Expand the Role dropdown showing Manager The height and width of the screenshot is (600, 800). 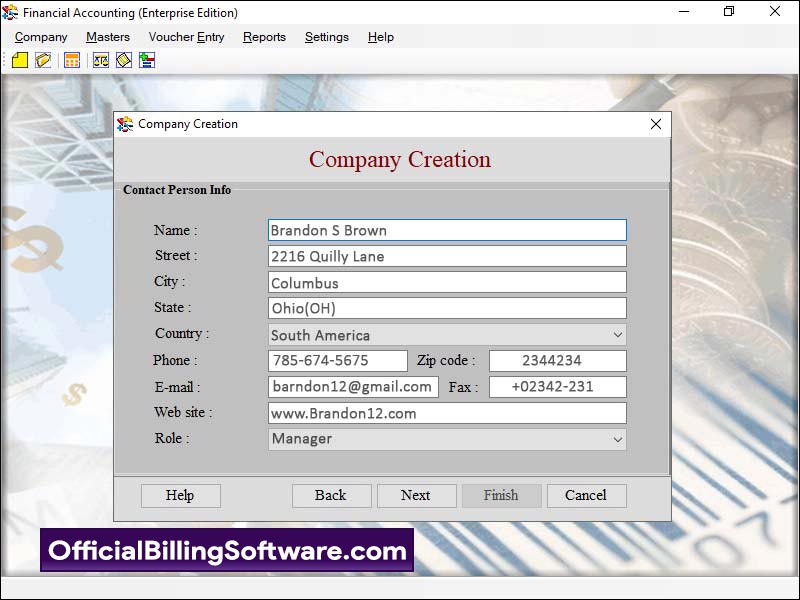click(617, 439)
